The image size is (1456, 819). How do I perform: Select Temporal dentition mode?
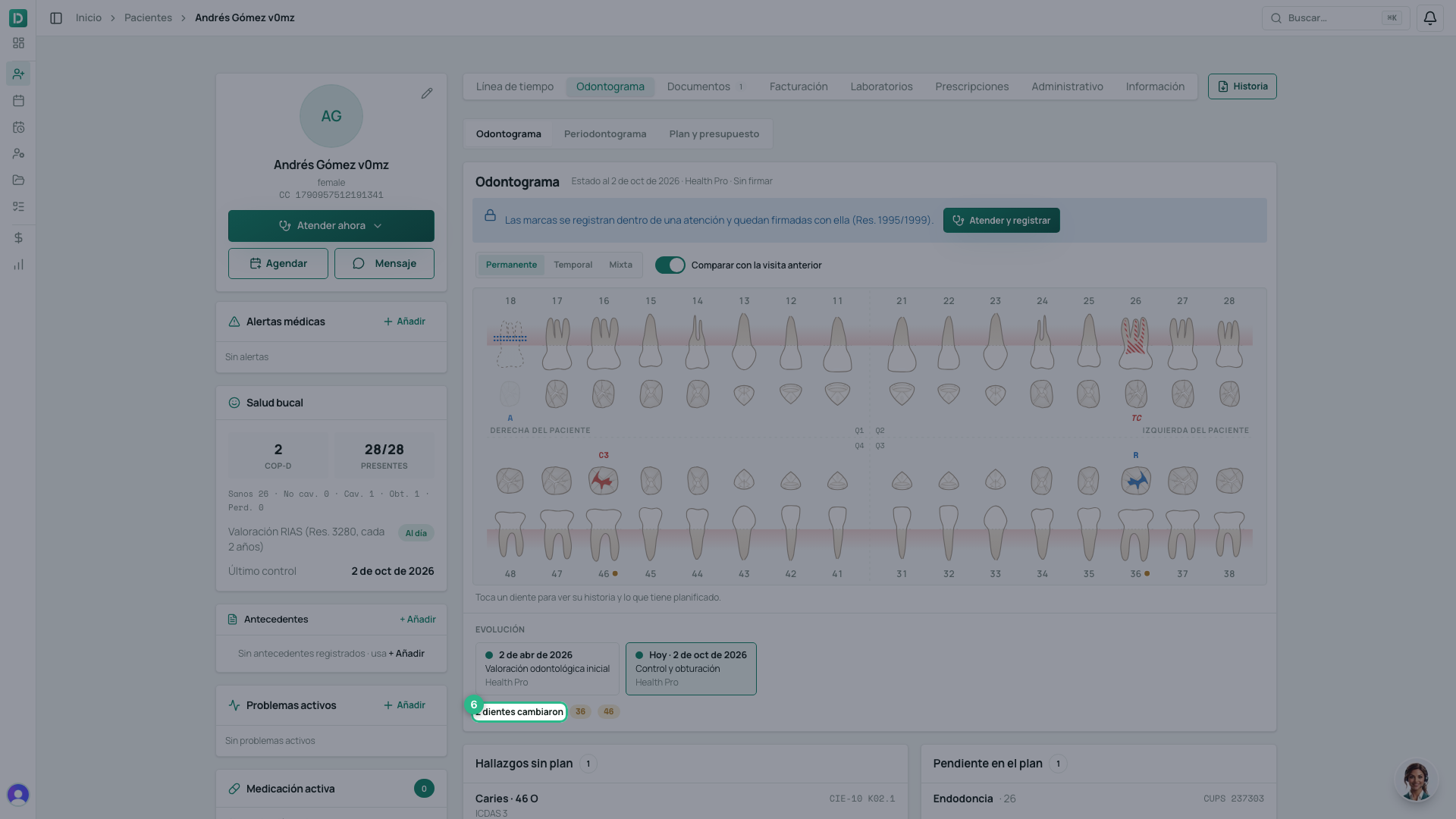click(573, 265)
